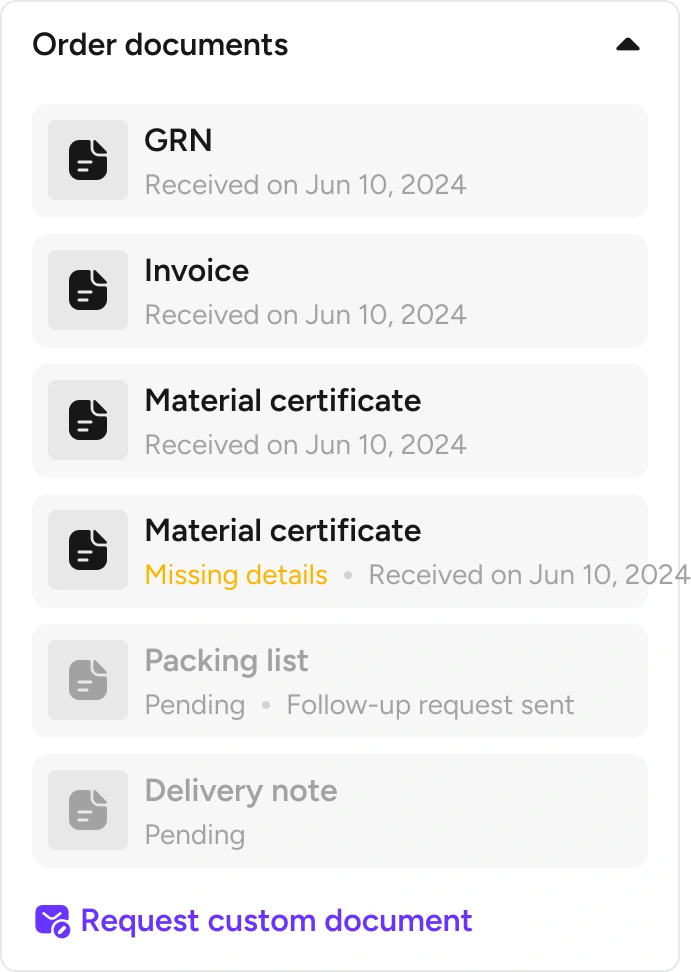The image size is (691, 972).
Task: Click the Pending status under Packing list
Action: pyautogui.click(x=194, y=705)
